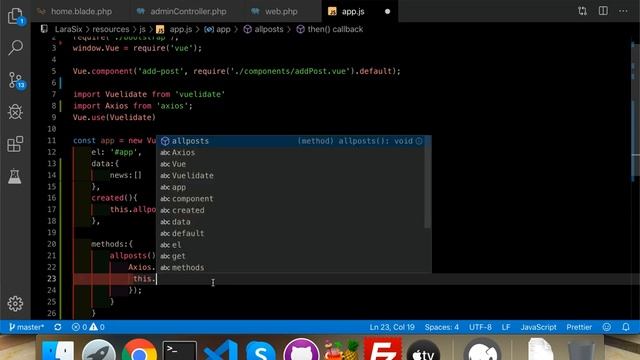Select get from autocomplete list

(291, 256)
